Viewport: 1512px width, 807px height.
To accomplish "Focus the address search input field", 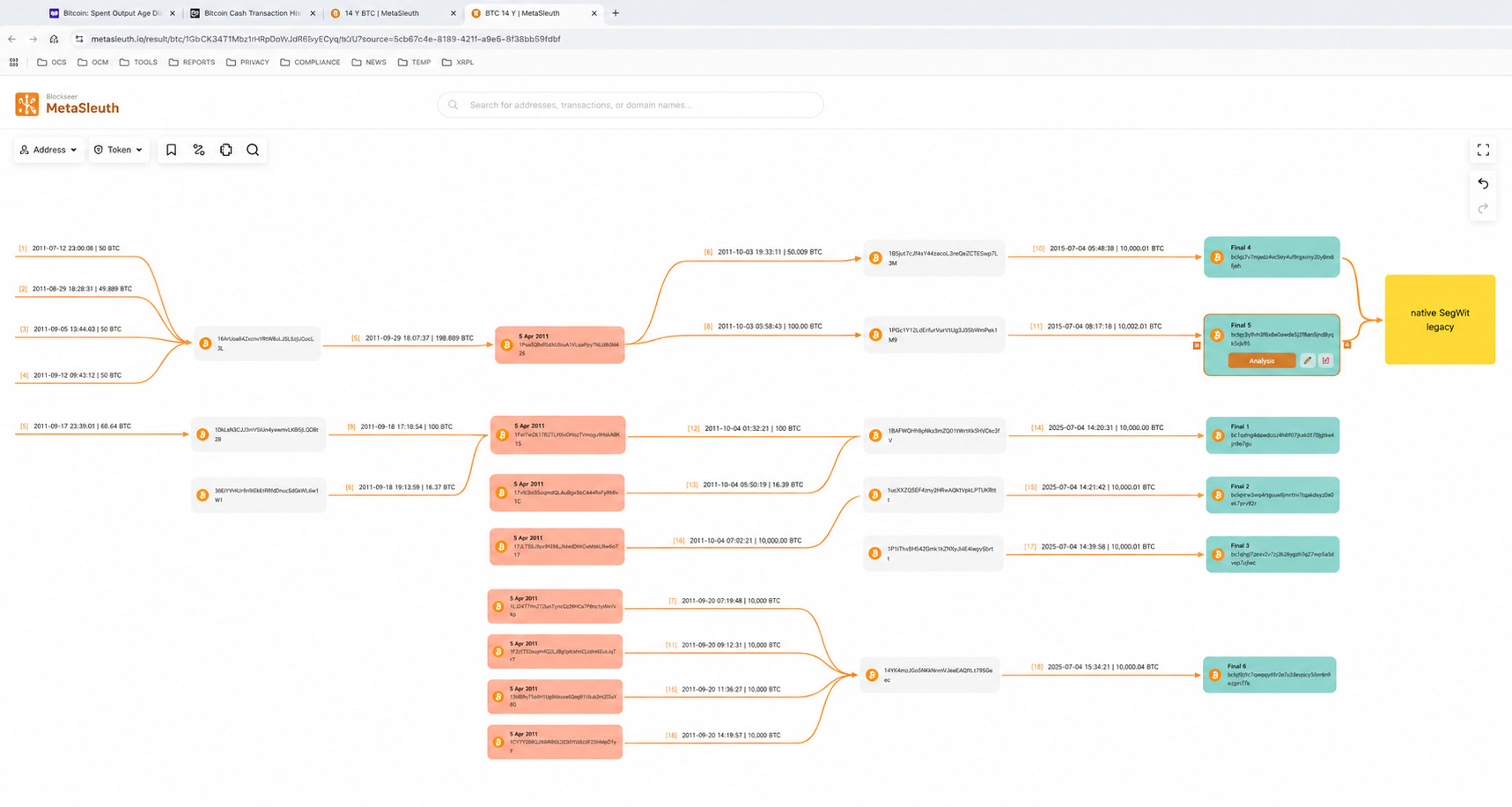I will click(x=631, y=105).
